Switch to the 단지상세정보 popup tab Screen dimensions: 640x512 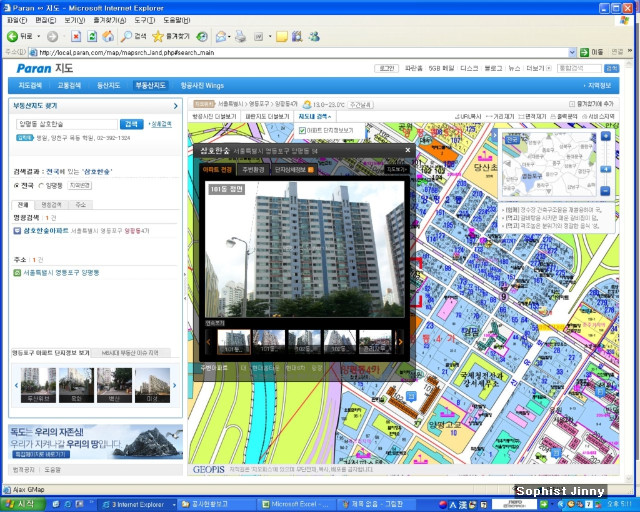(x=294, y=169)
